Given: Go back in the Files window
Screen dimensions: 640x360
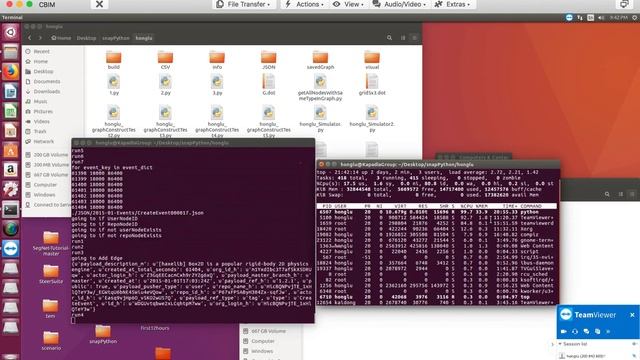Looking at the screenshot, I should pos(29,38).
